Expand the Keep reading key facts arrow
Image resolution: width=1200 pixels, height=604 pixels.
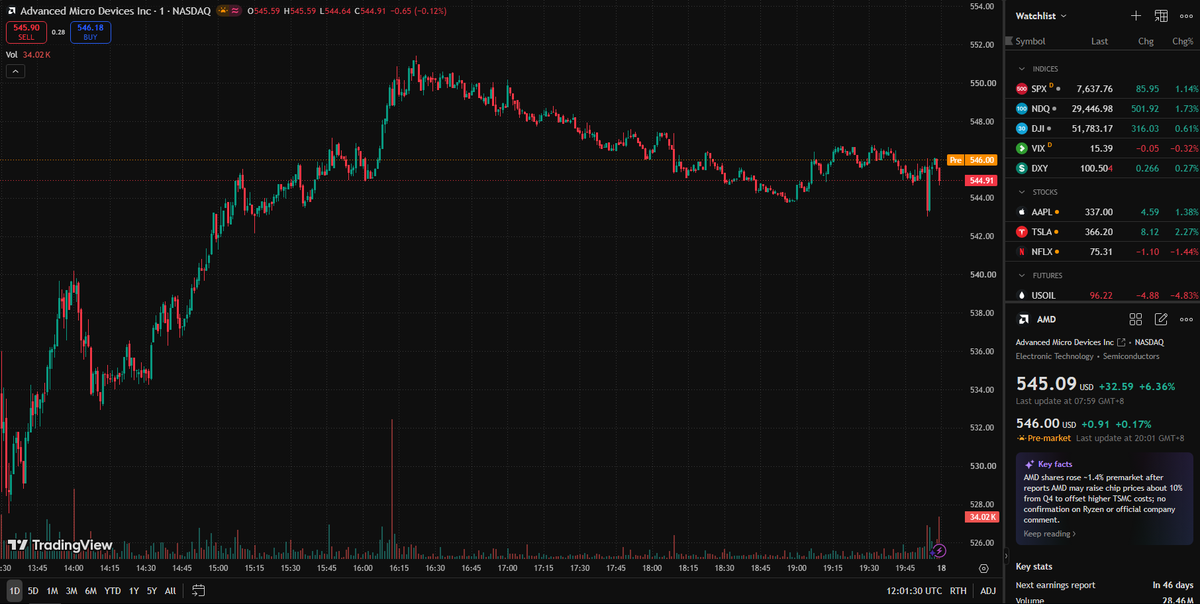(x=1050, y=534)
